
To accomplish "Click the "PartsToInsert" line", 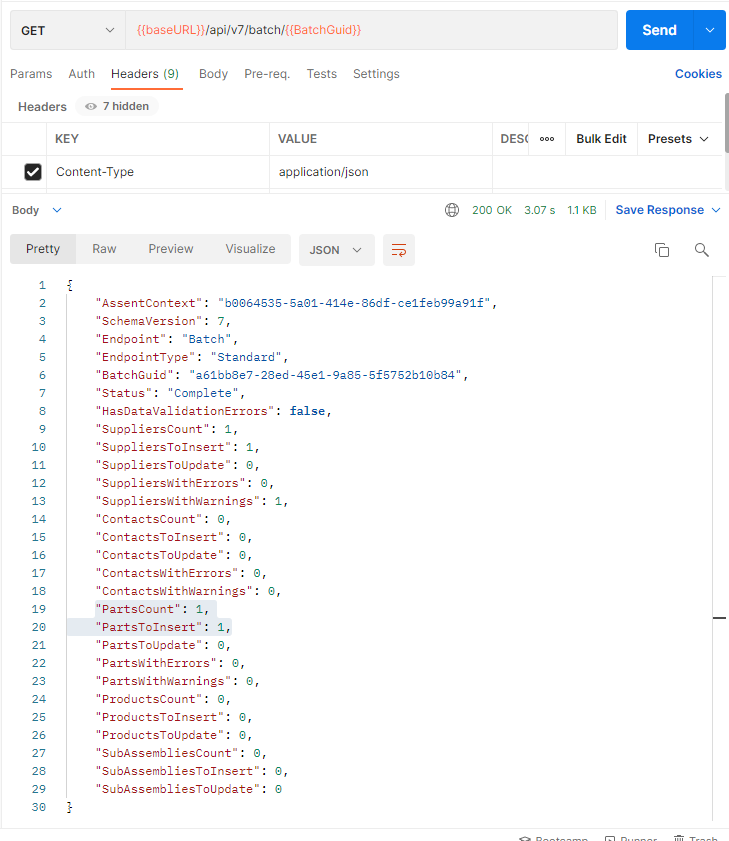I will click(x=163, y=627).
